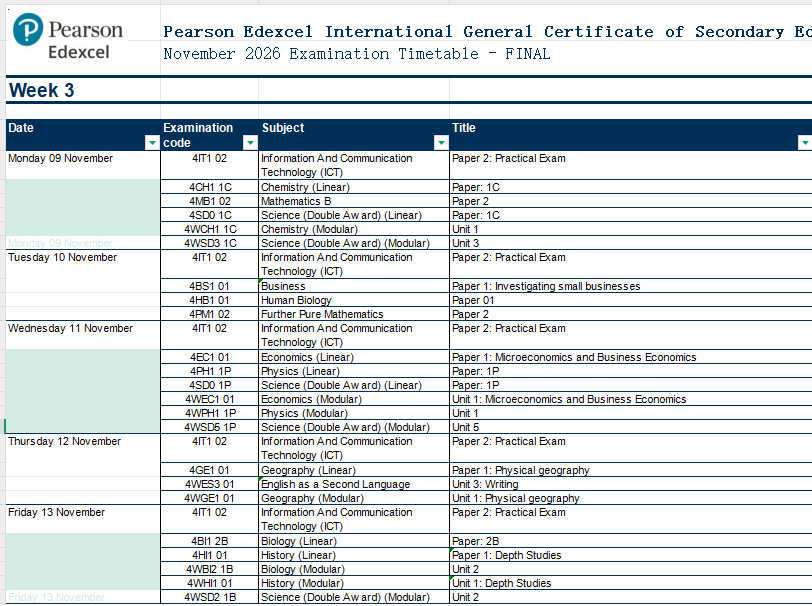The width and height of the screenshot is (812, 606).
Task: Select exam code 4EC1 01
Action: point(210,357)
